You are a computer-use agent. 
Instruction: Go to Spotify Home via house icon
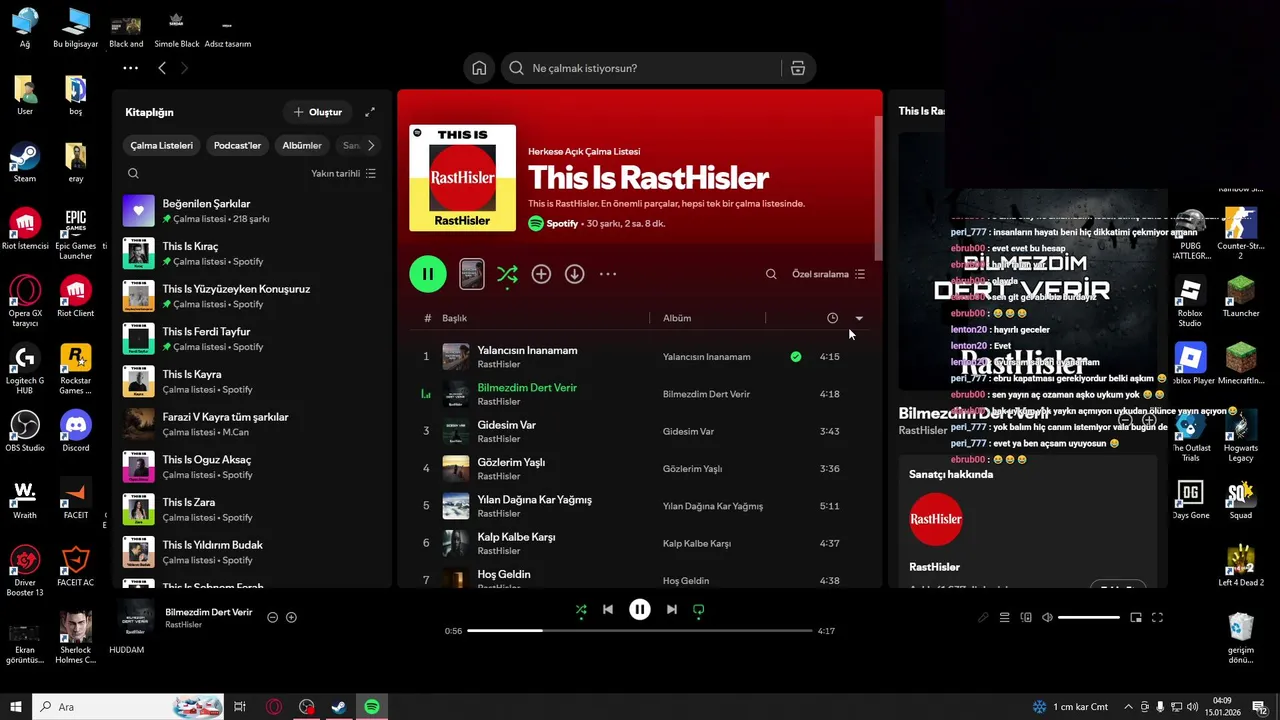pyautogui.click(x=479, y=68)
